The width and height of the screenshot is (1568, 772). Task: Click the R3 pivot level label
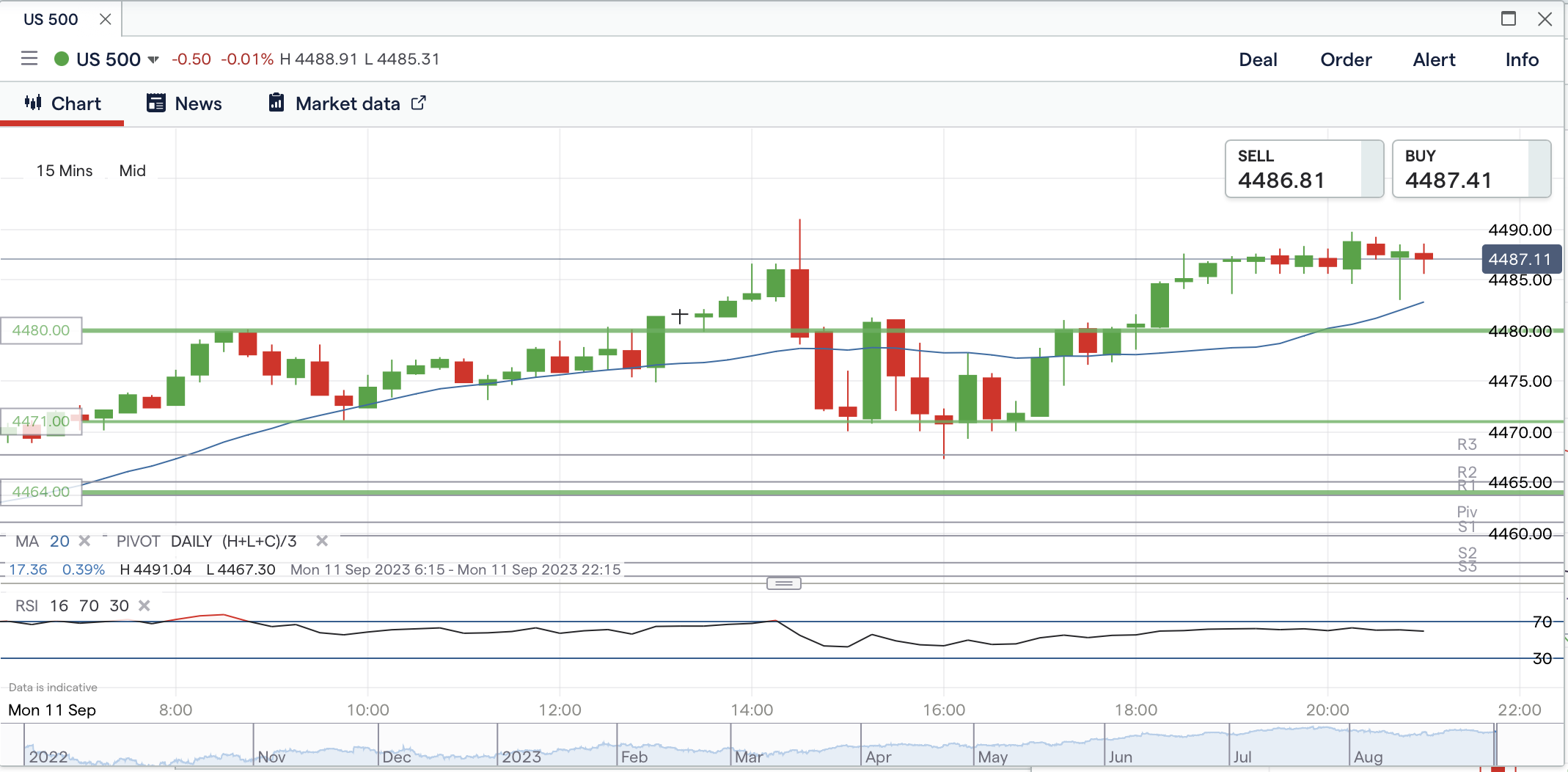(1467, 444)
